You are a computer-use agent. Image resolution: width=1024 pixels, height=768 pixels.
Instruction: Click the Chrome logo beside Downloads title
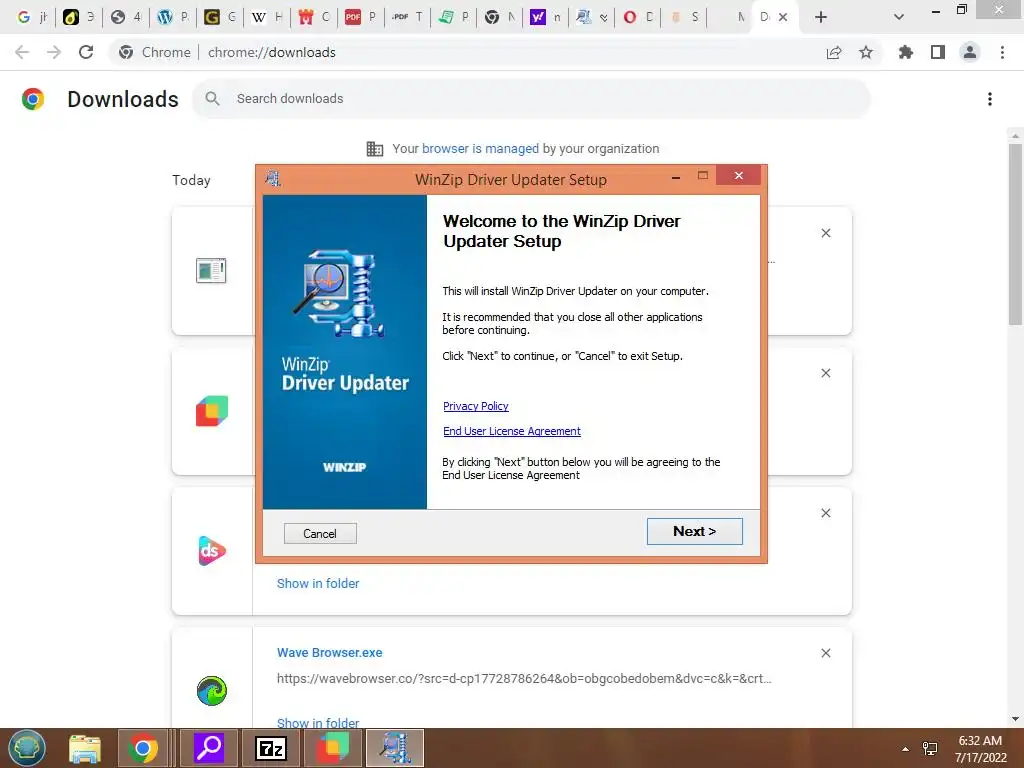[33, 99]
